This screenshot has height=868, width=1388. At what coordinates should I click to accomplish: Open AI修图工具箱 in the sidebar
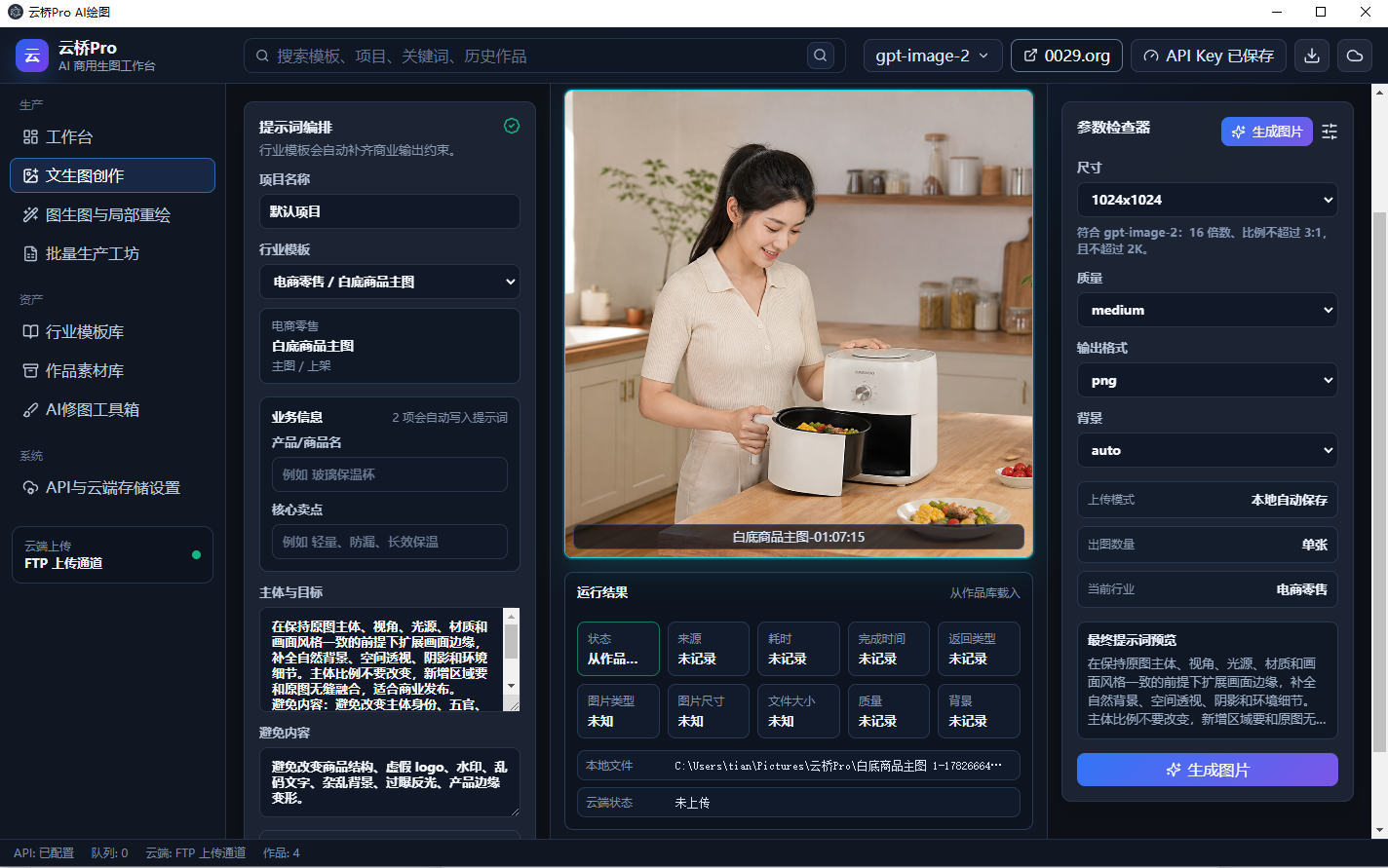(112, 409)
